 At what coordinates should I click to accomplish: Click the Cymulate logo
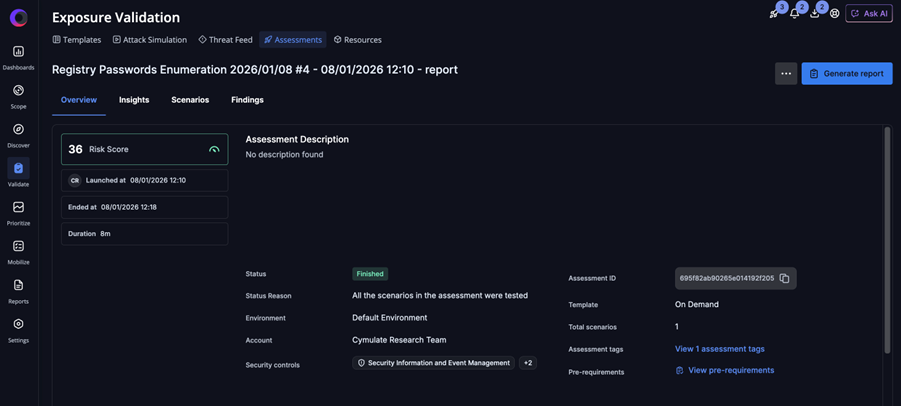click(x=18, y=18)
